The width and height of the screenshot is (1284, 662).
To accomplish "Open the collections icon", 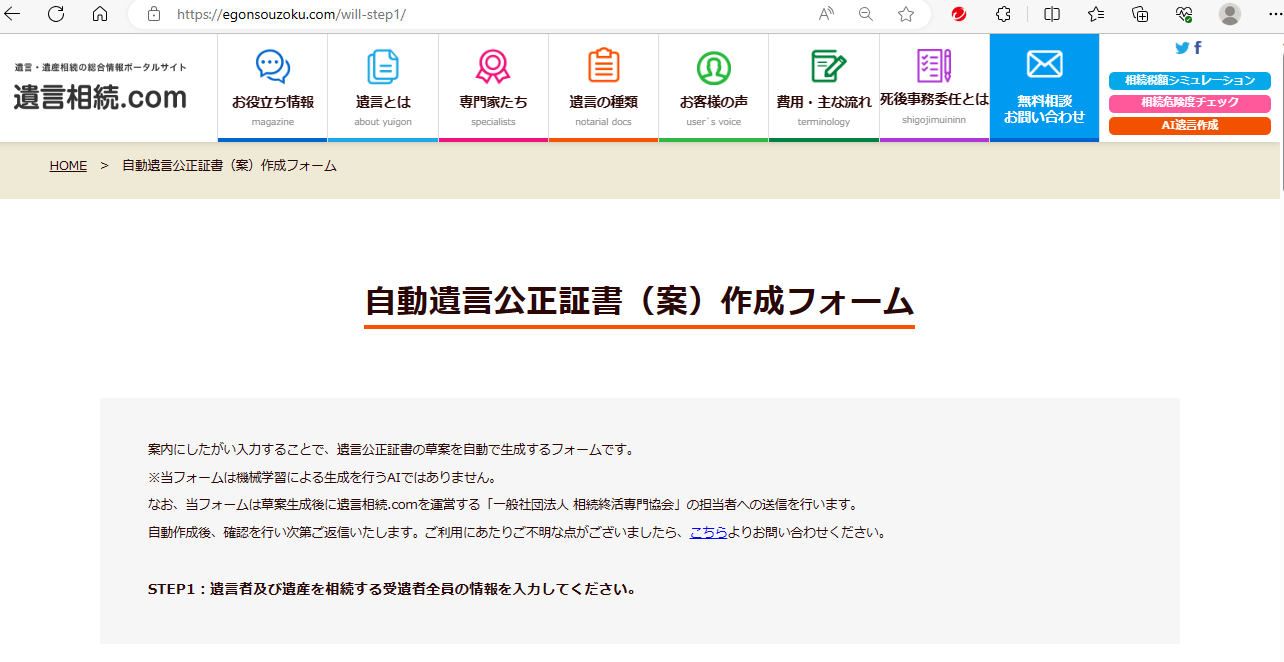I will coord(1140,14).
